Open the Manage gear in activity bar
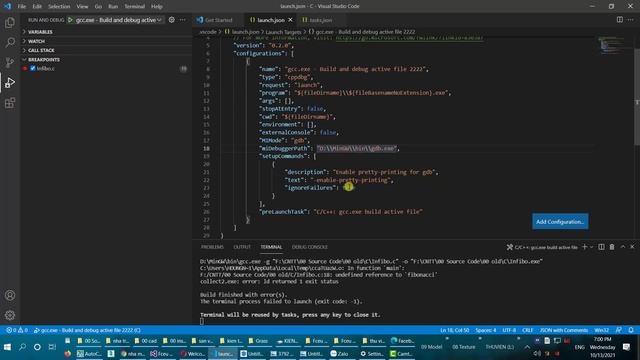The width and height of the screenshot is (640, 360). tap(10, 315)
